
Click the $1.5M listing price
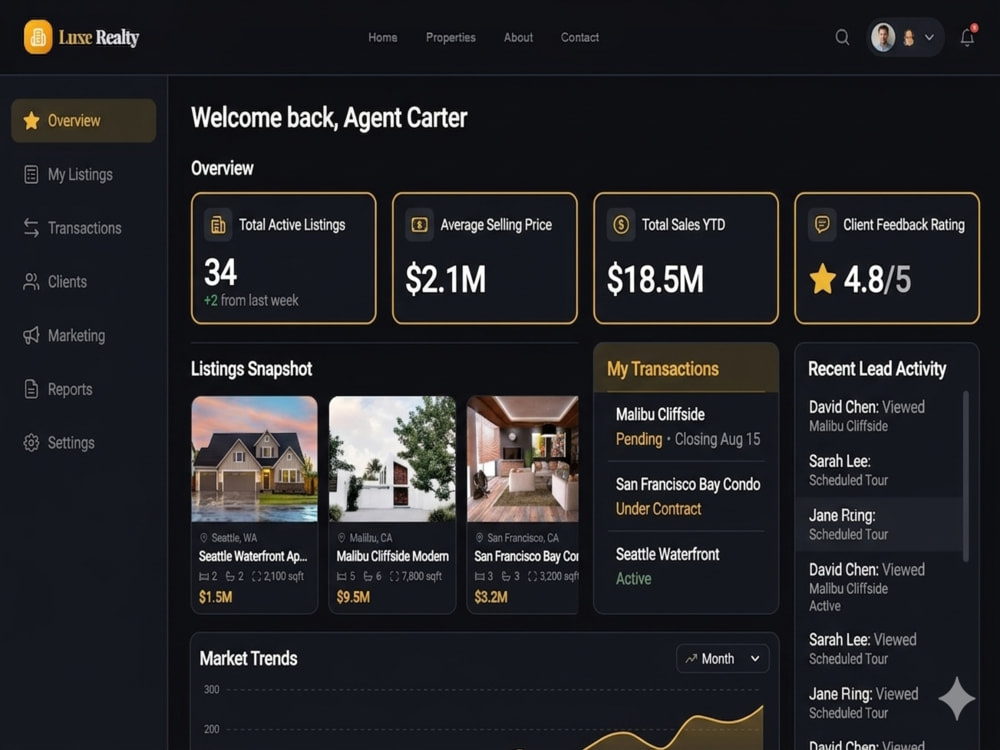point(216,597)
